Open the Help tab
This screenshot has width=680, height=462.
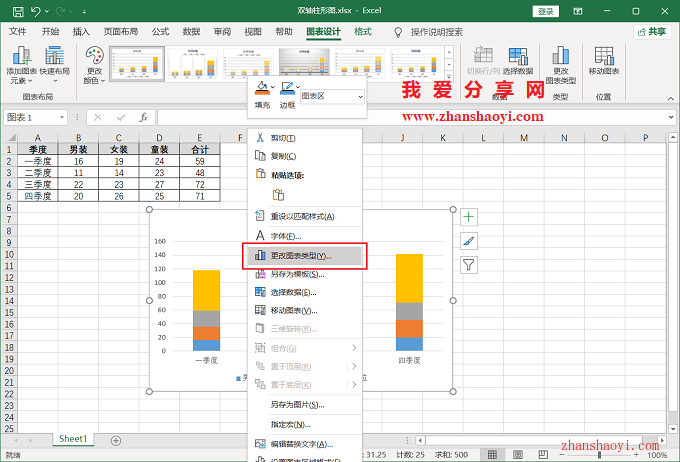[x=284, y=32]
